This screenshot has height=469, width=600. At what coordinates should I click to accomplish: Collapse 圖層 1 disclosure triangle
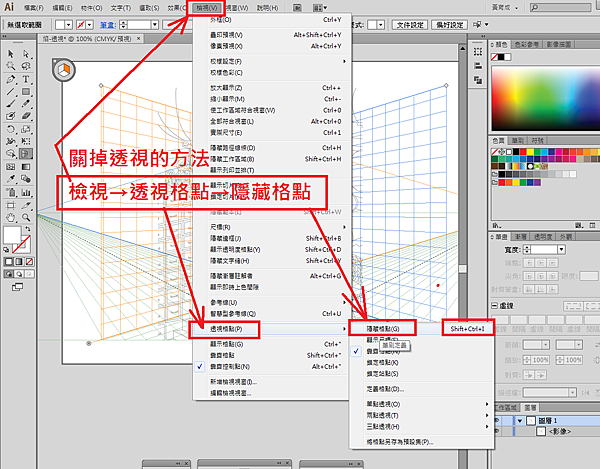coord(520,421)
